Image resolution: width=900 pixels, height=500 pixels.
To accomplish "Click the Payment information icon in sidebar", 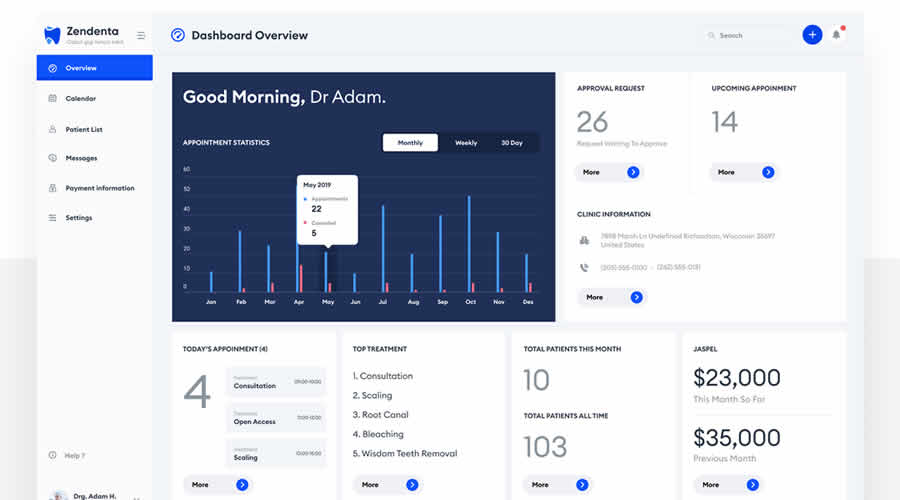I will (53, 188).
